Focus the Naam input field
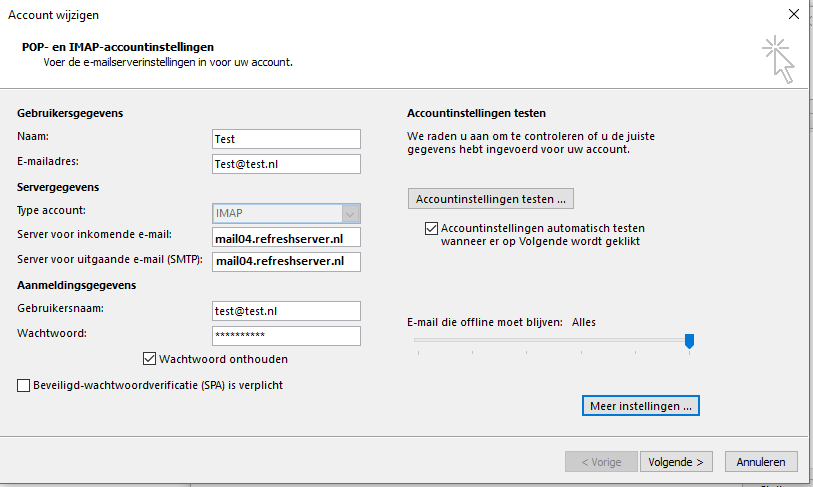The height and width of the screenshot is (487, 813). coord(286,139)
